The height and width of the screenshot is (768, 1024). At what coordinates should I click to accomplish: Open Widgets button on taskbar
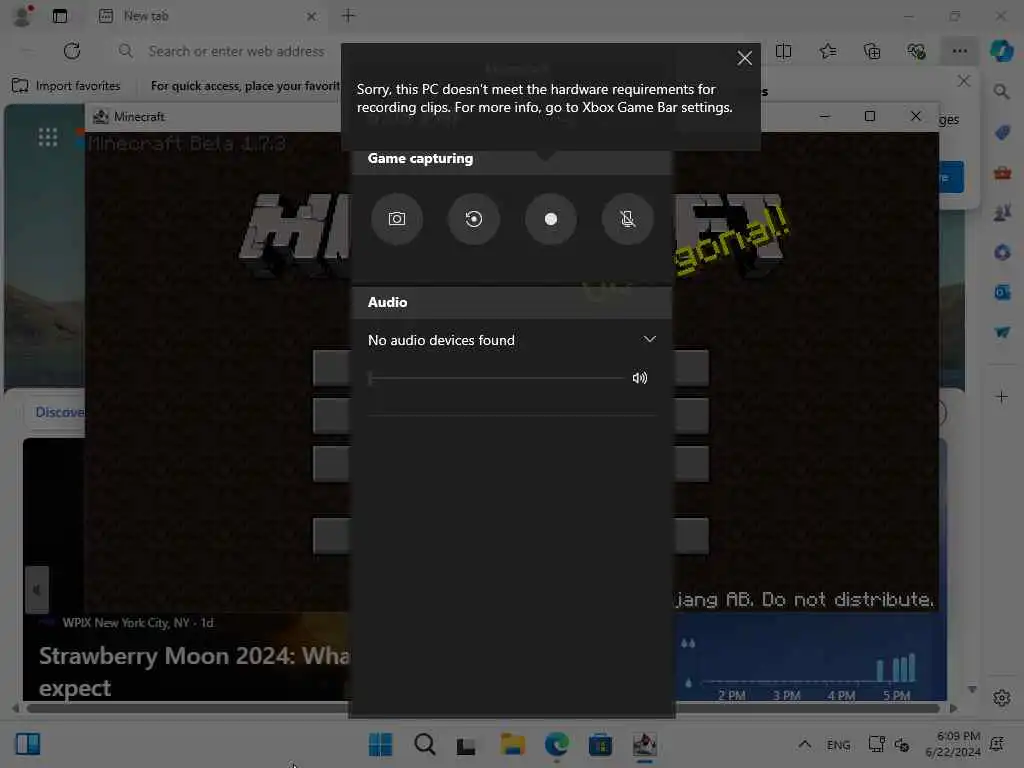[x=27, y=744]
